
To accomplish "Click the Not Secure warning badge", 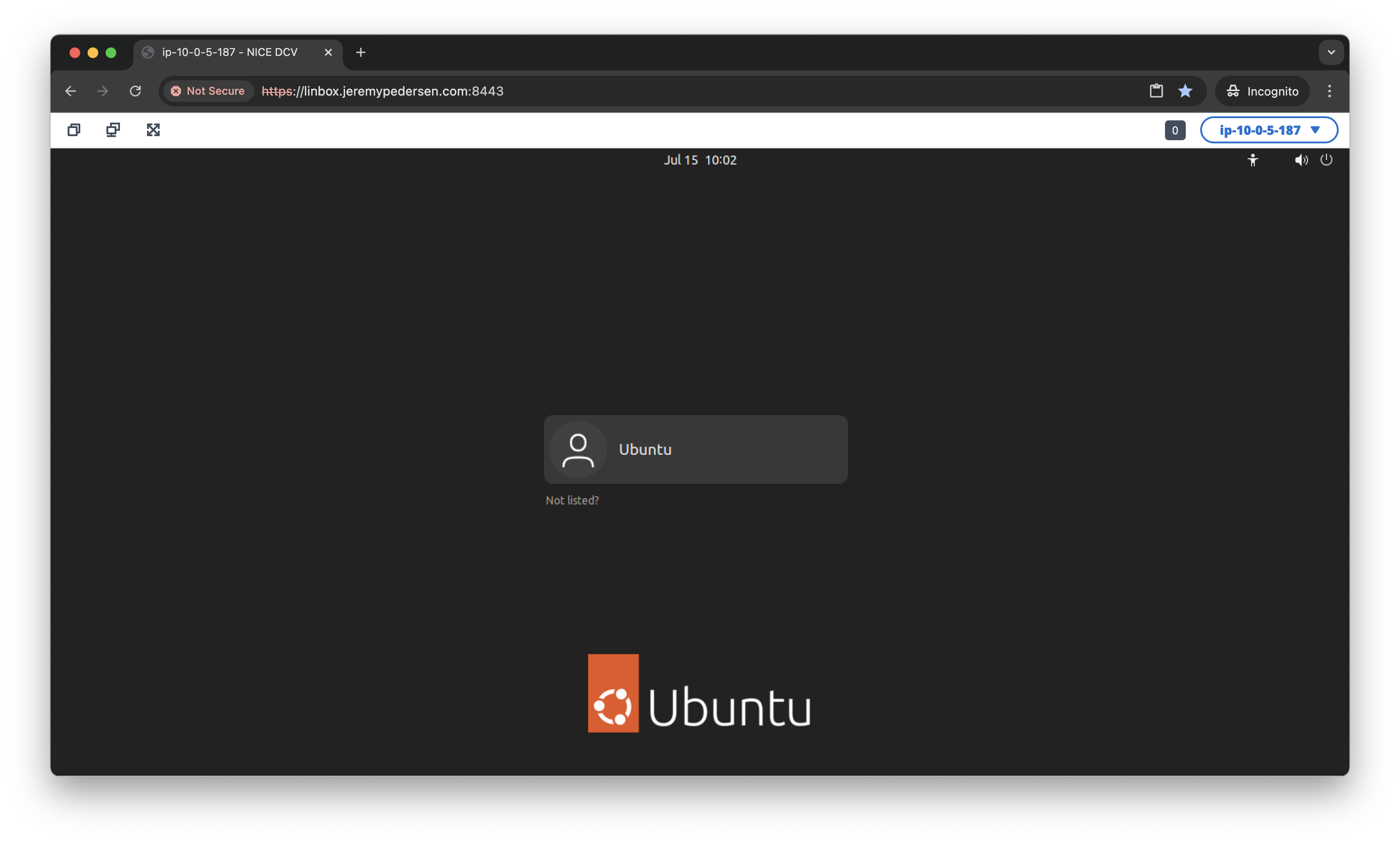I will (x=208, y=91).
